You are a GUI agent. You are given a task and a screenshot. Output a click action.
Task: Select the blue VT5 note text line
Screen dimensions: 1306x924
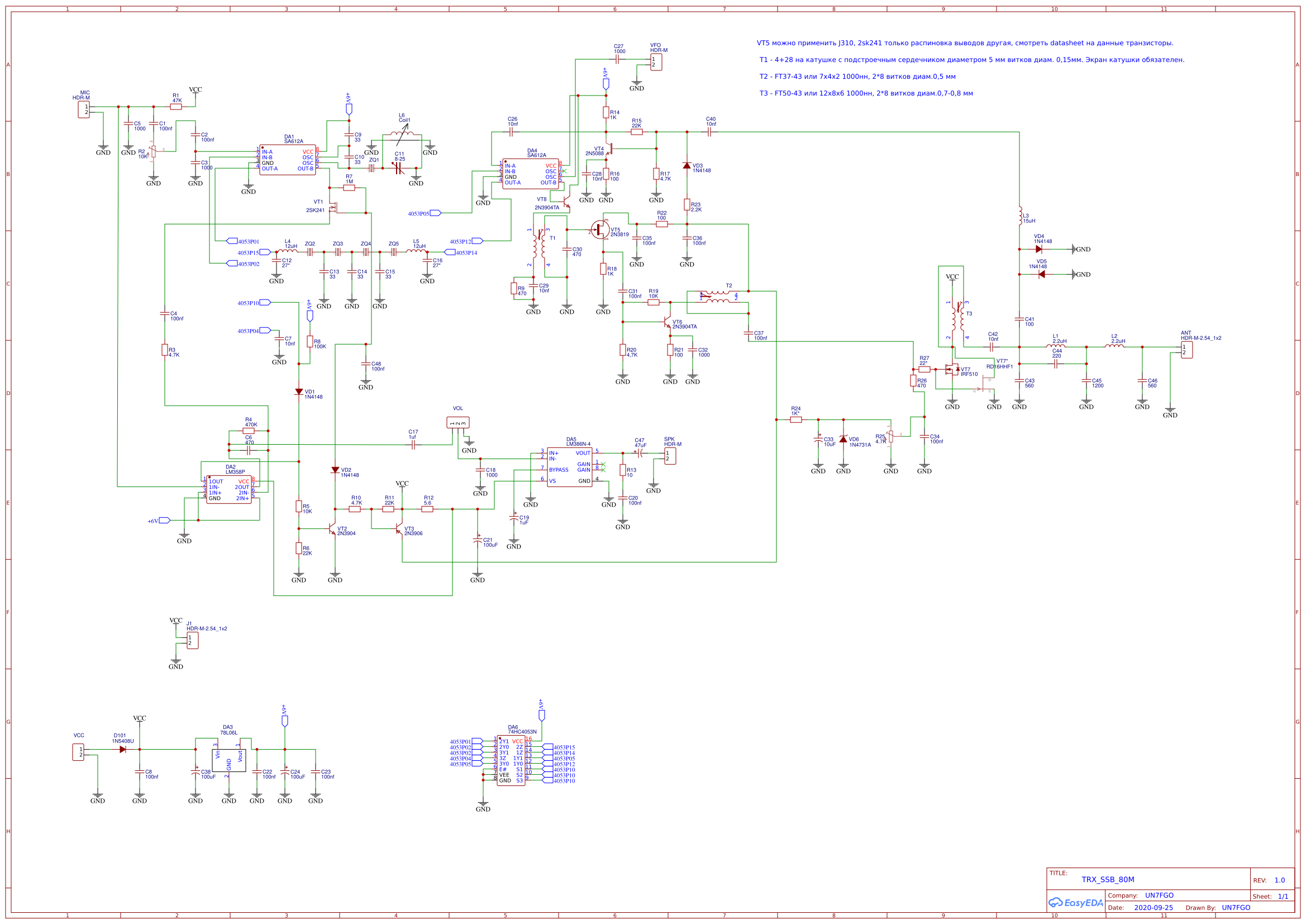[x=965, y=43]
